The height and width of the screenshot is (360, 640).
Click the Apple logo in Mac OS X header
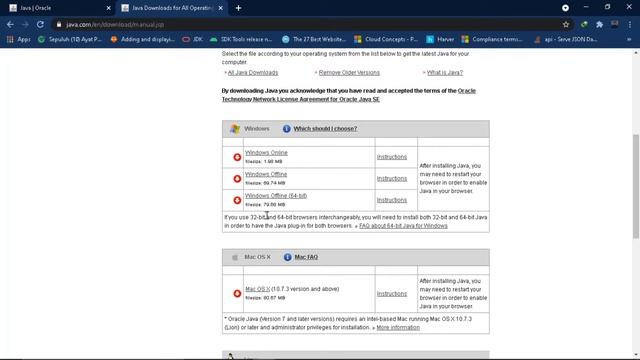point(235,257)
